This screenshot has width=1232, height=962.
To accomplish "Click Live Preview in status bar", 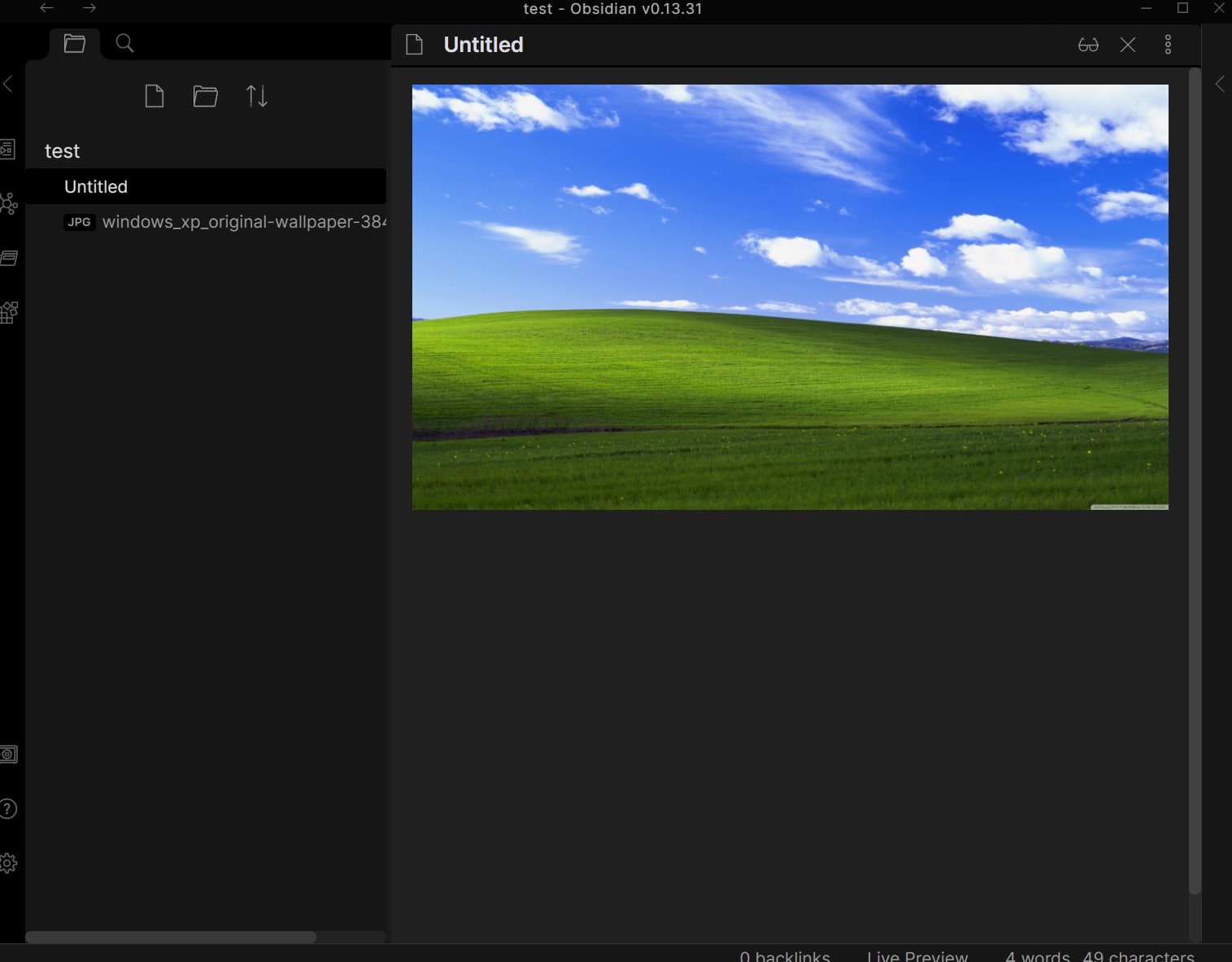I will [x=917, y=955].
